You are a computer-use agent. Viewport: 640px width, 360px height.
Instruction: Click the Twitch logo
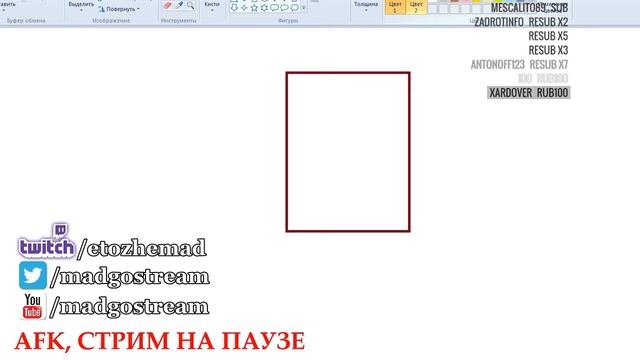point(47,242)
